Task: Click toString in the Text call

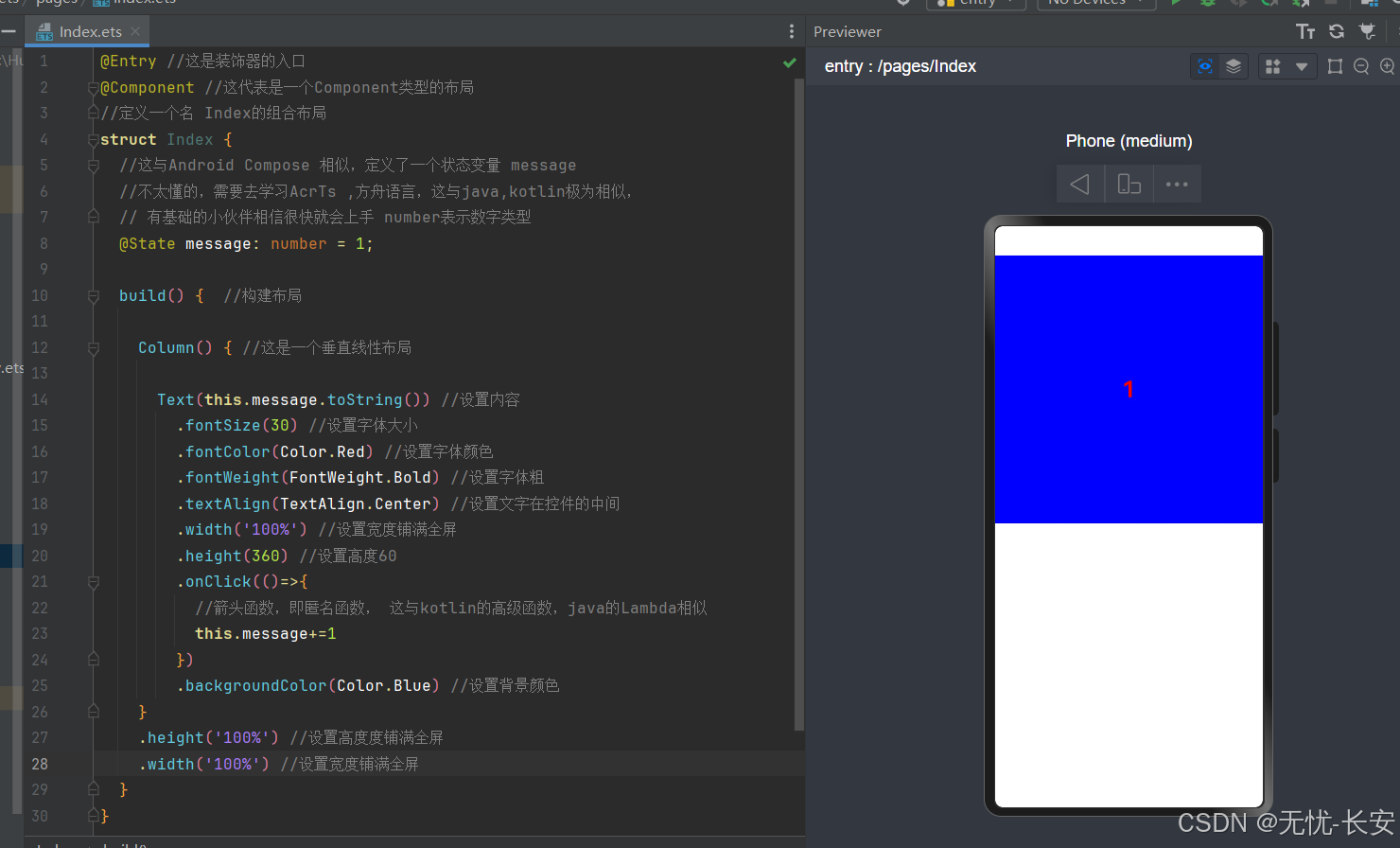Action: [365, 399]
